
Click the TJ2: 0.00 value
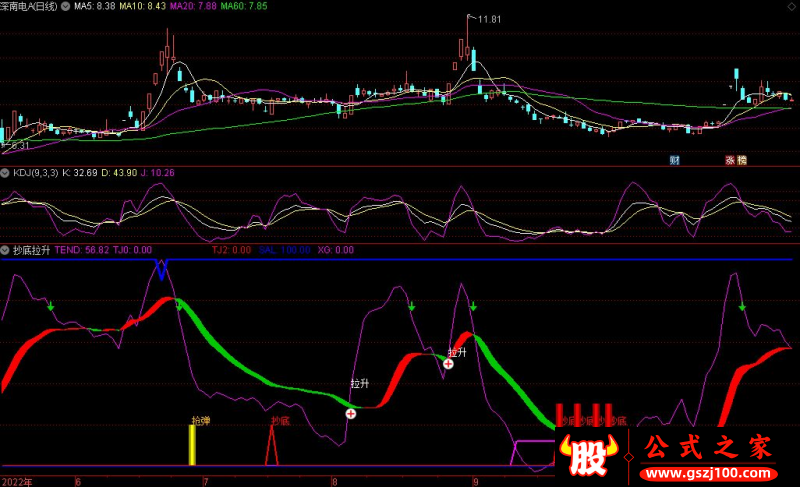pos(232,250)
